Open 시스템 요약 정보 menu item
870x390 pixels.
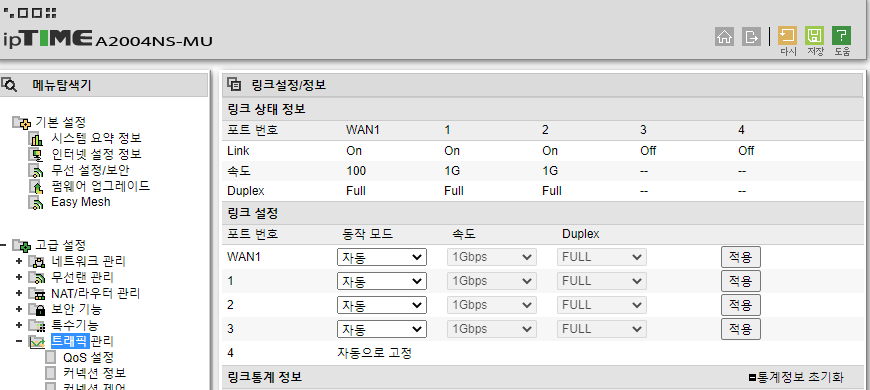click(97, 138)
